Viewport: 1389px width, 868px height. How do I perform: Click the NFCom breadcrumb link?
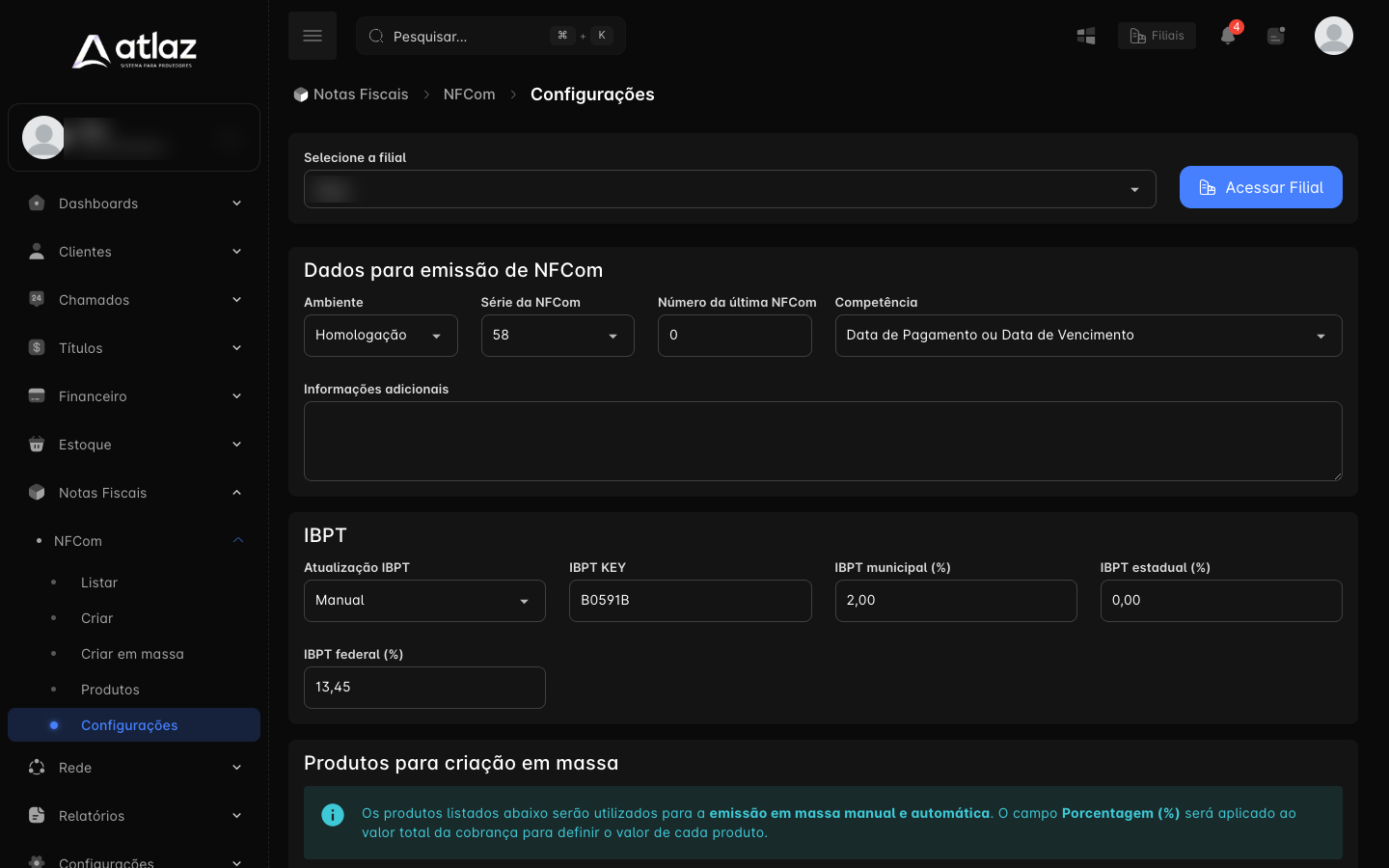(x=469, y=95)
